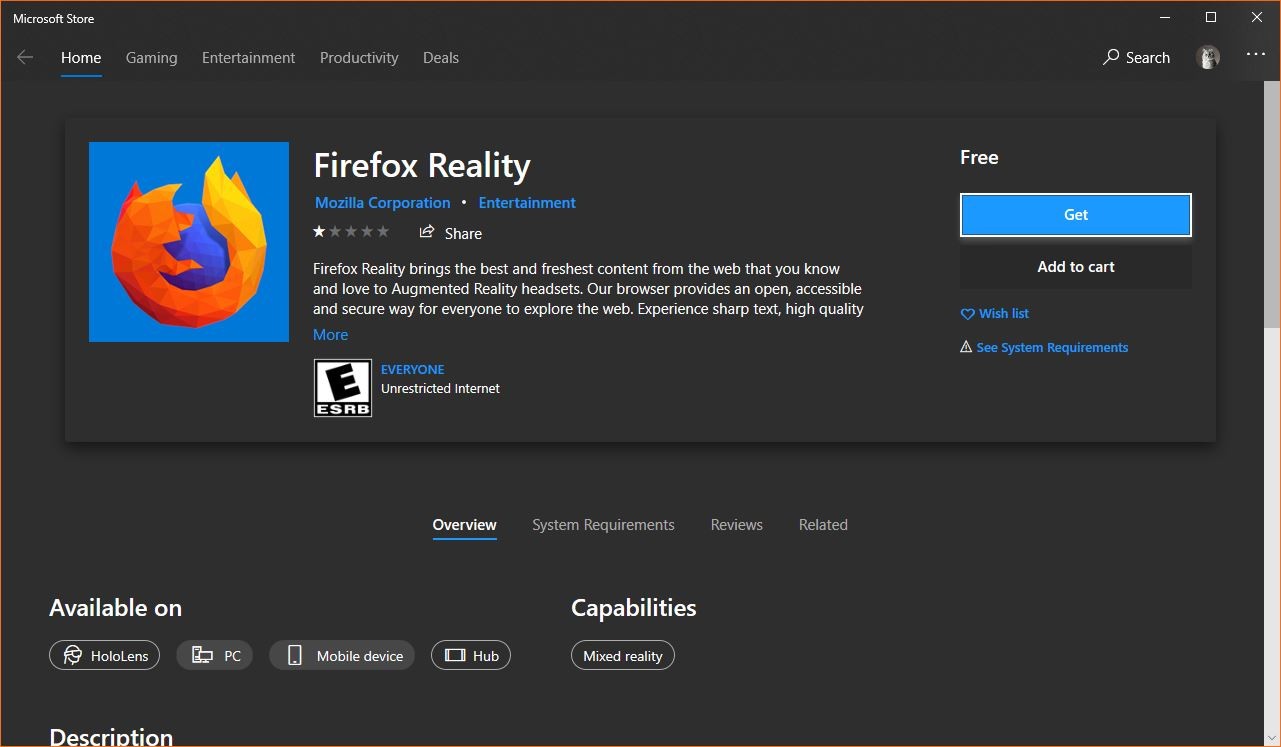Go back with the arrow icon
Image resolution: width=1281 pixels, height=747 pixels.
pyautogui.click(x=25, y=57)
